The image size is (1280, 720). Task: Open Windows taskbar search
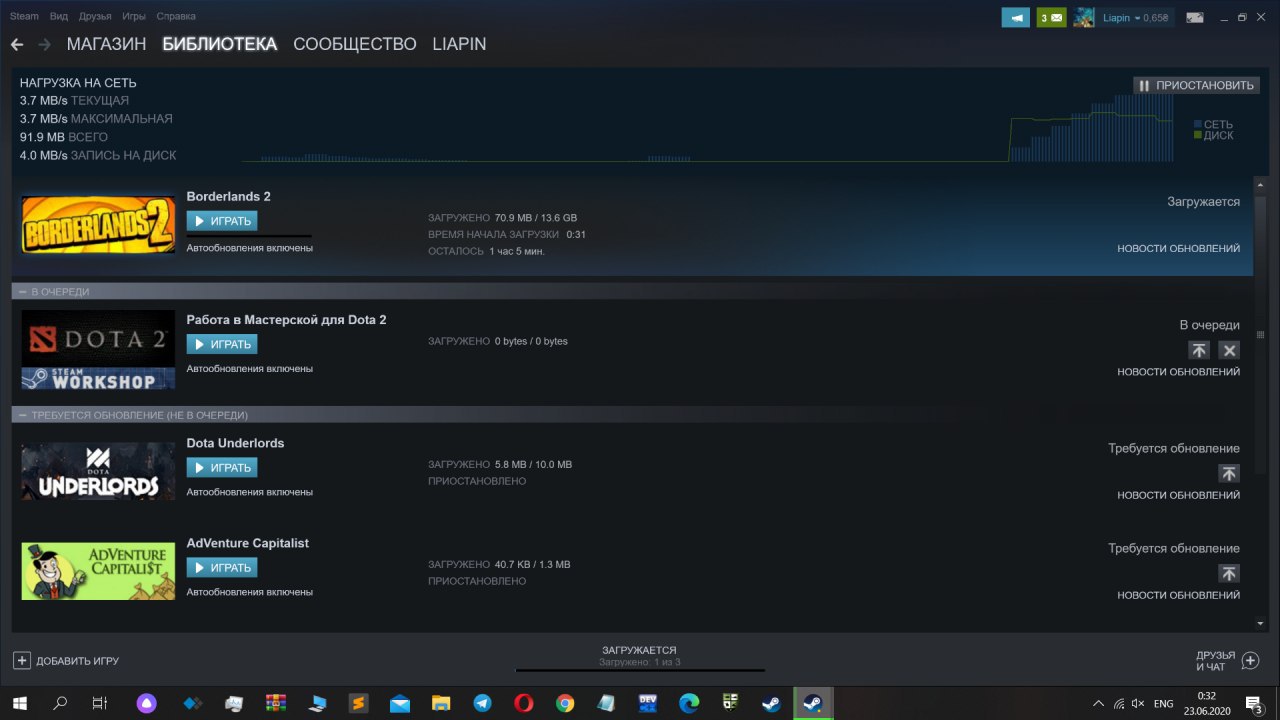click(60, 703)
